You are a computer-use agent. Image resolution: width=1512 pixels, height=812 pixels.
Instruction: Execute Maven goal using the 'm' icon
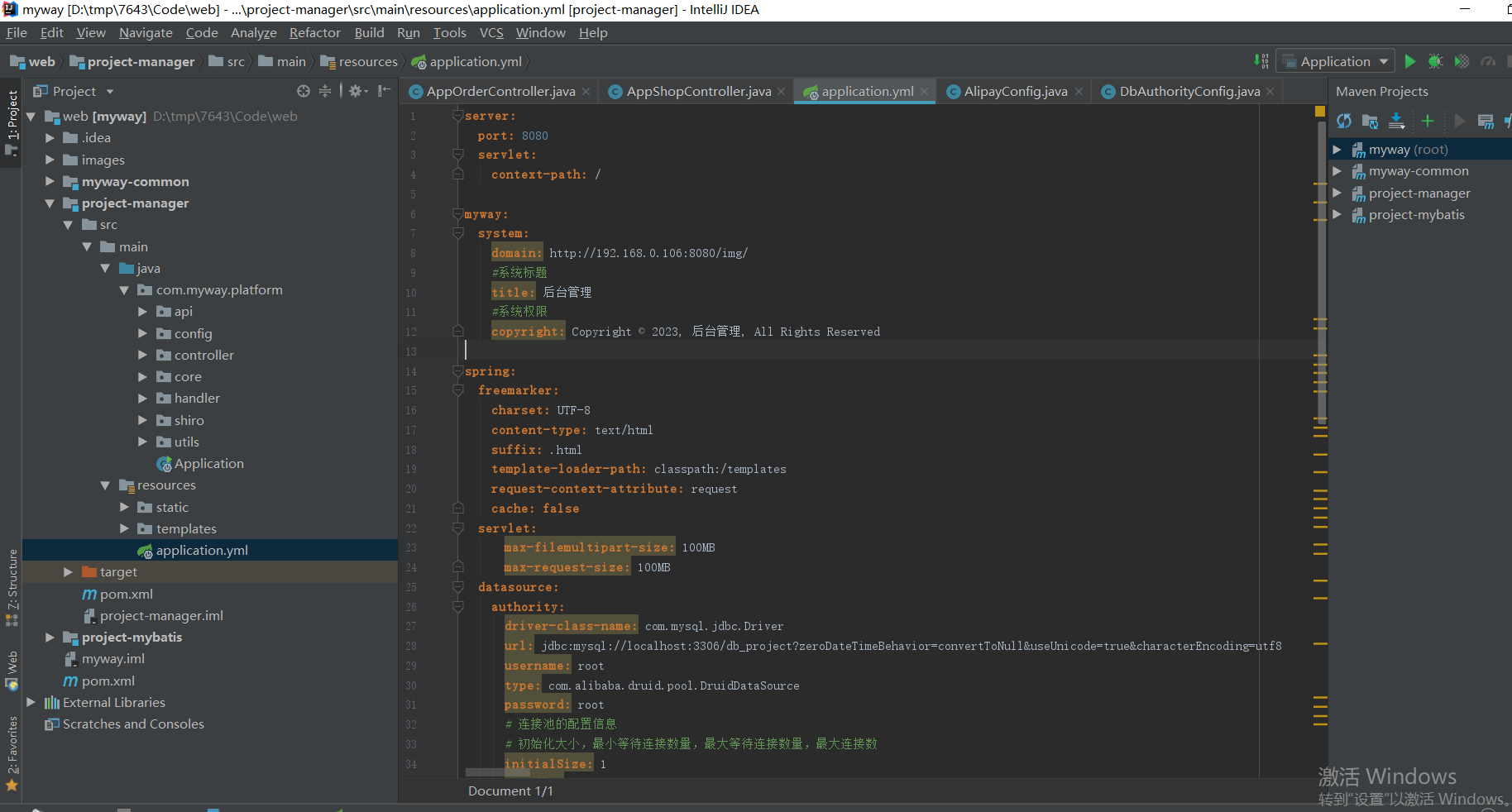pyautogui.click(x=1486, y=121)
